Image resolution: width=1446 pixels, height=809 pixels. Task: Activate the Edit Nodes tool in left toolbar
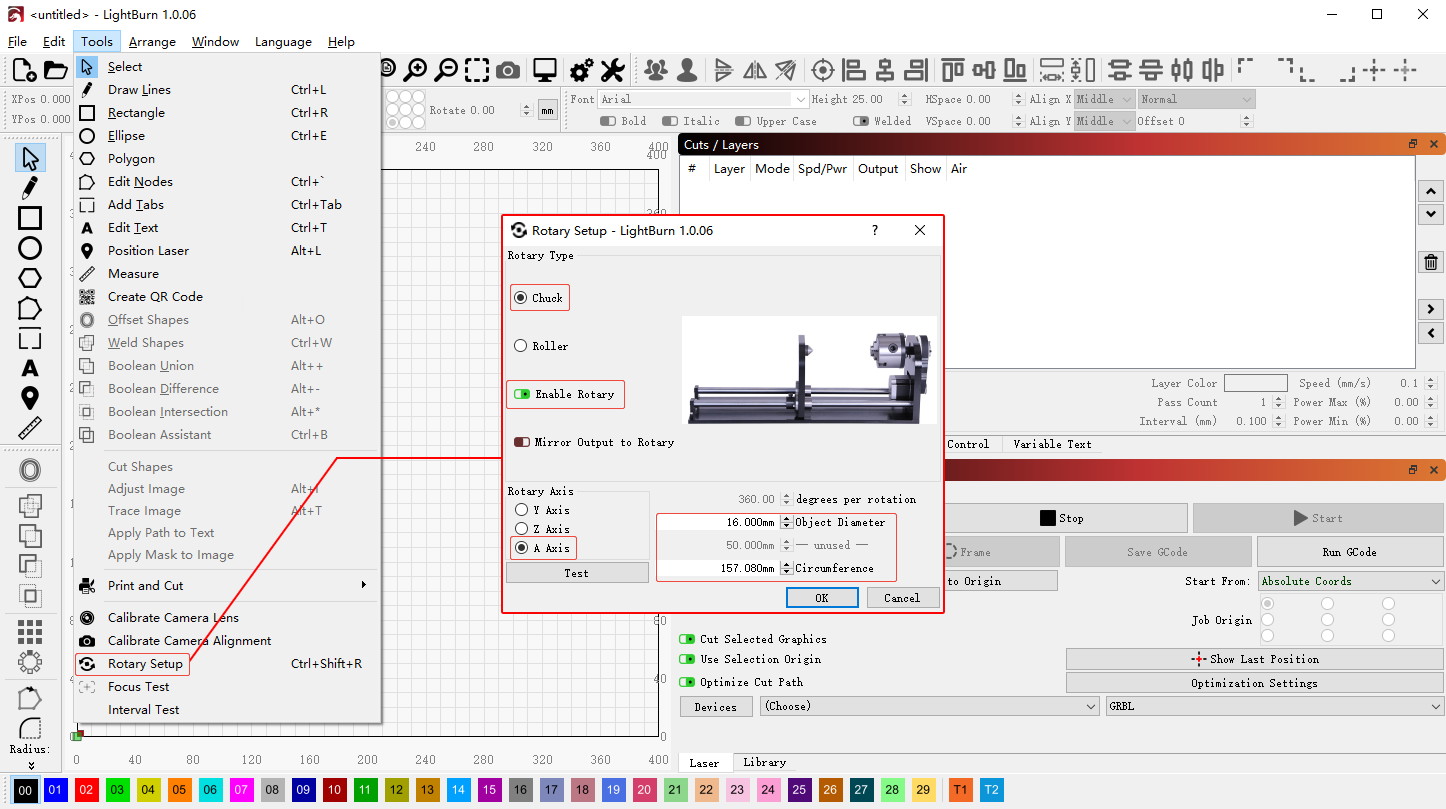click(x=30, y=308)
